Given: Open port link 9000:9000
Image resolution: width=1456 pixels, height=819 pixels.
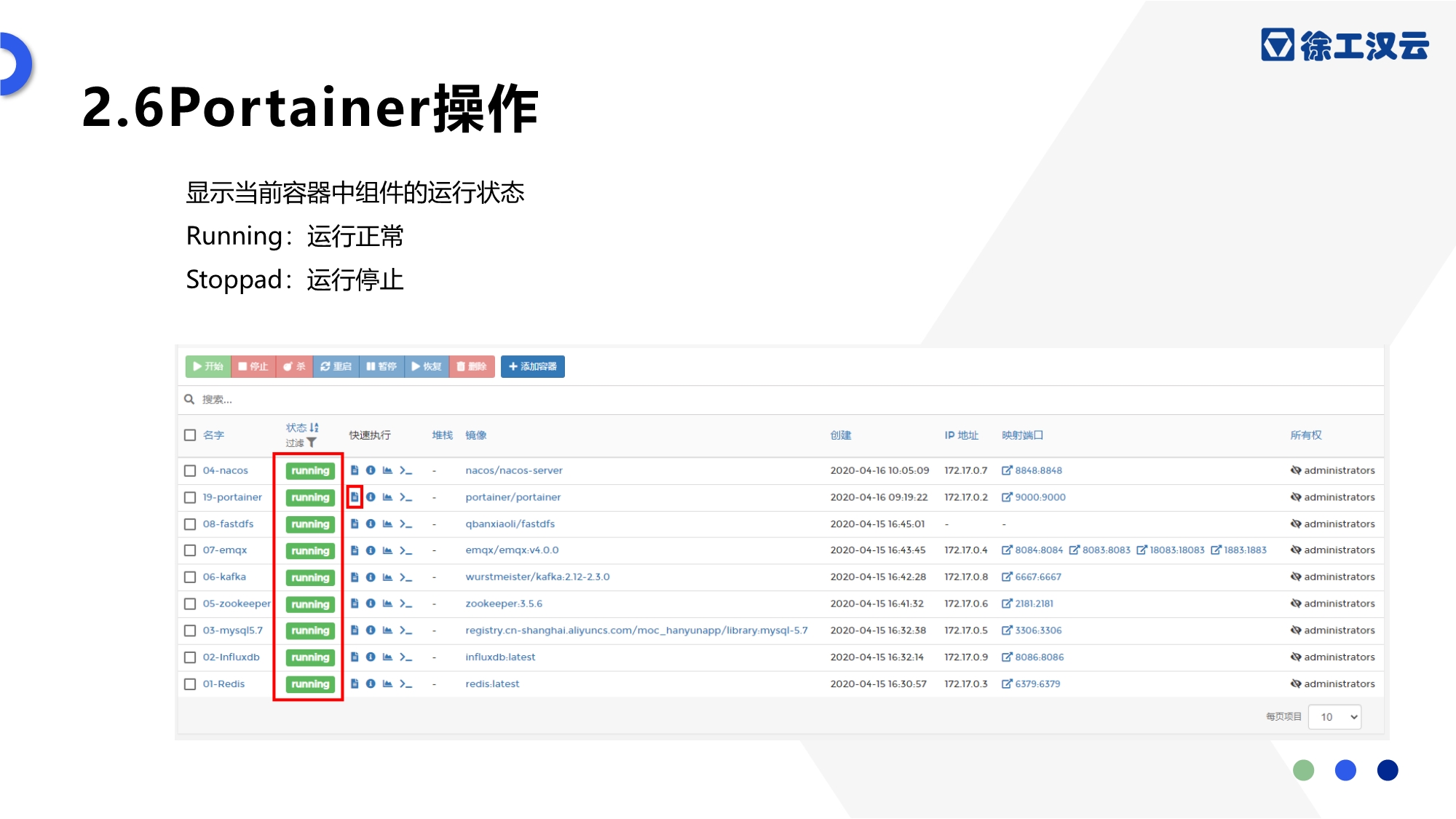Looking at the screenshot, I should pyautogui.click(x=1034, y=497).
